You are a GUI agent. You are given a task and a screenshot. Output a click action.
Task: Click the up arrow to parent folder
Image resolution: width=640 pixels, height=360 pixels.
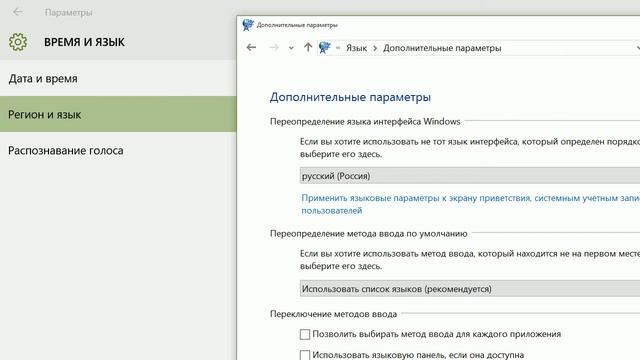click(308, 48)
